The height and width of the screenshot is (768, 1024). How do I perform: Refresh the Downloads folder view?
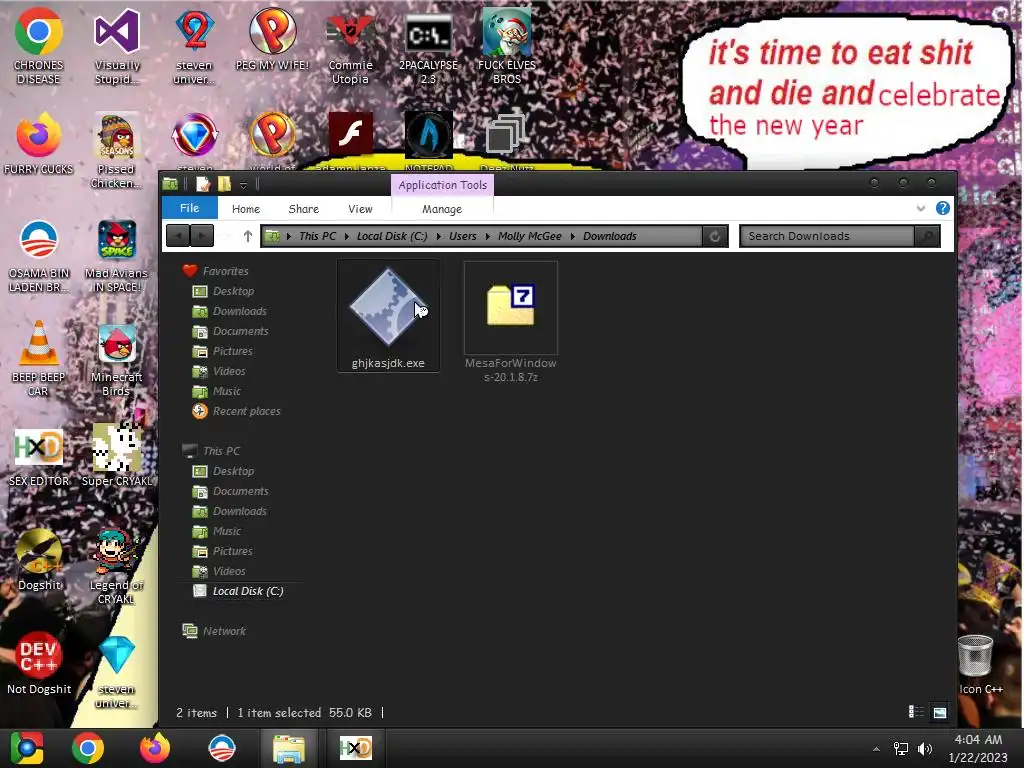715,236
